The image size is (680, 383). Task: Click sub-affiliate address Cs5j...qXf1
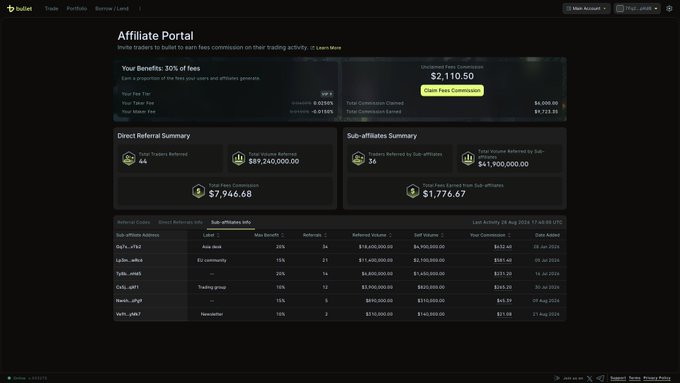click(x=127, y=287)
